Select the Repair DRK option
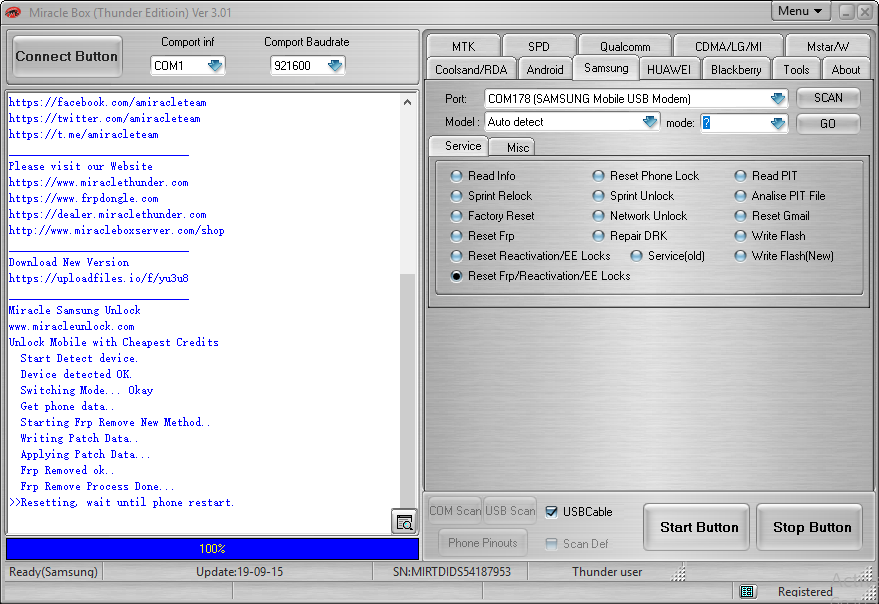Viewport: 879px width, 604px height. pyautogui.click(x=598, y=236)
